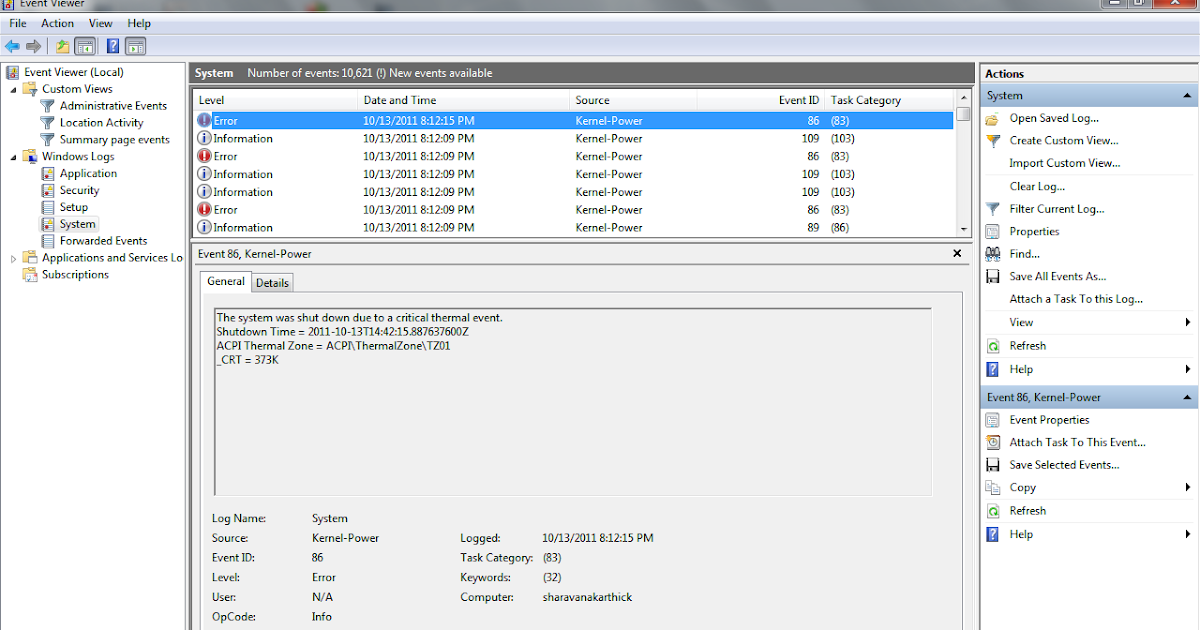This screenshot has width=1200, height=630.
Task: Click the Save All Events As disk icon
Action: click(994, 276)
